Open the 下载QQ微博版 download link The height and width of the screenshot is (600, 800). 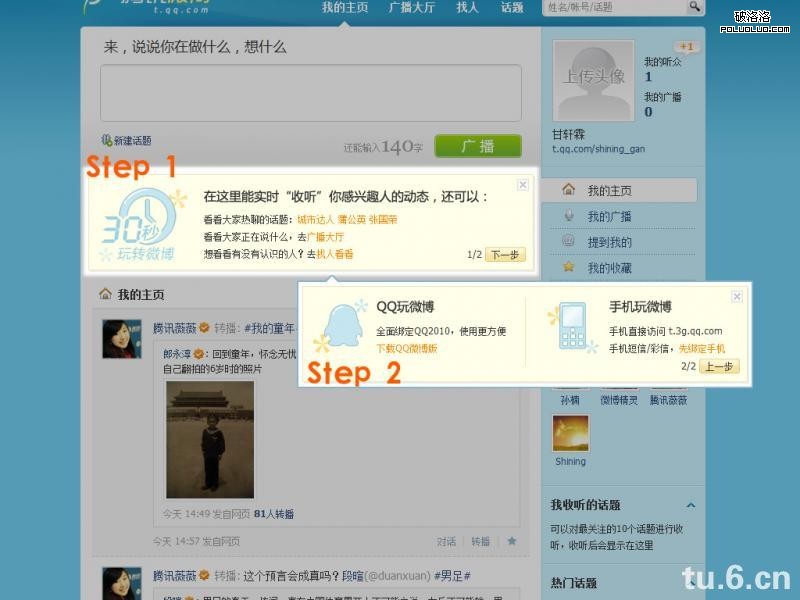(407, 348)
